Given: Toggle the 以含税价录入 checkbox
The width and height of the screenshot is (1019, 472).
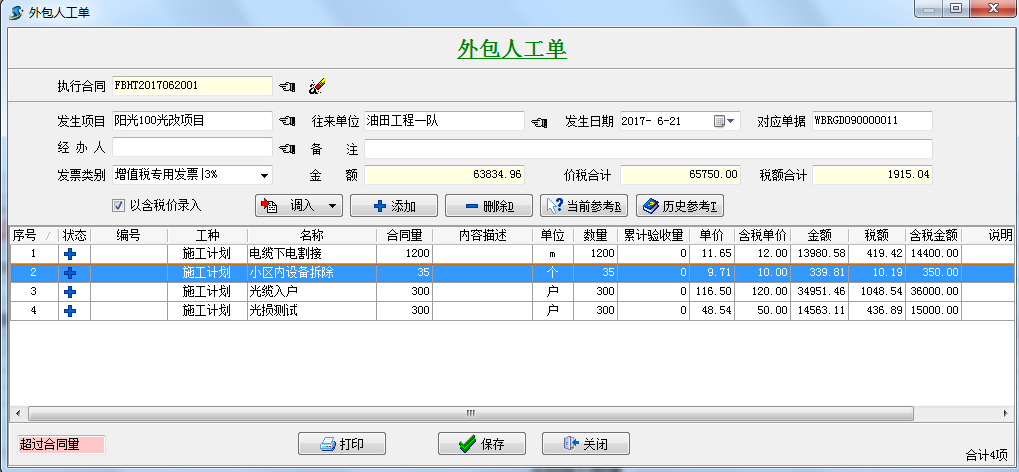Looking at the screenshot, I should pyautogui.click(x=118, y=206).
